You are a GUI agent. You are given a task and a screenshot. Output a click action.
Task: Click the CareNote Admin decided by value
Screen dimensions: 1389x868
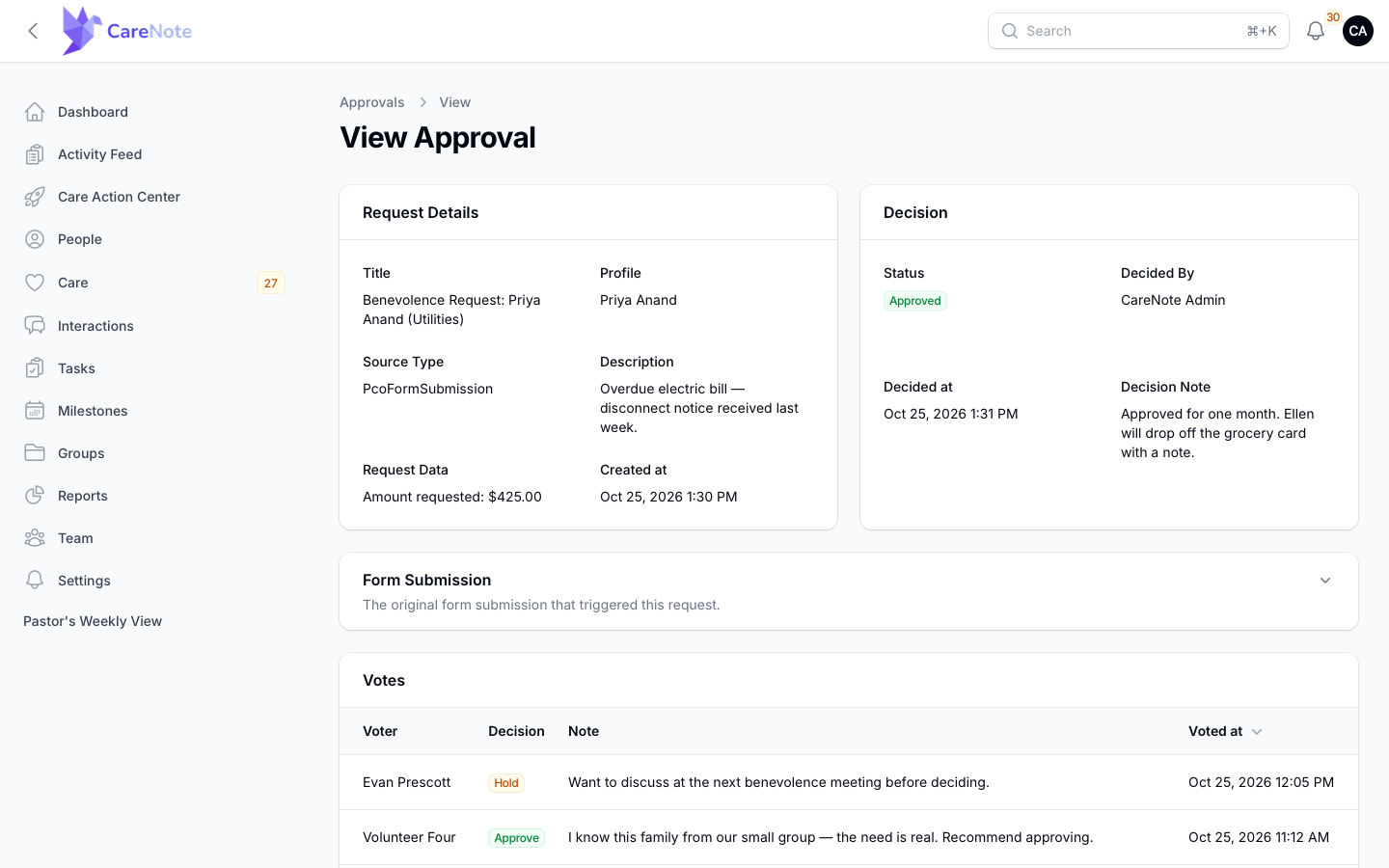click(x=1173, y=300)
